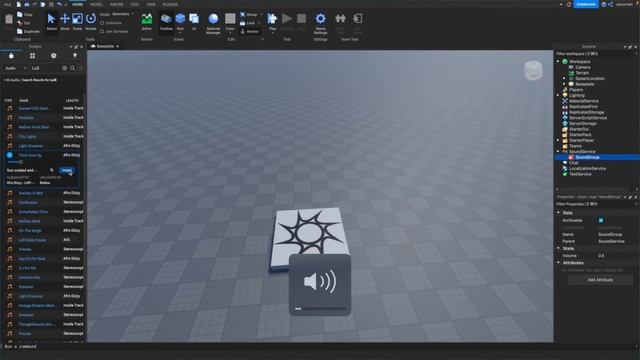Click the Volume value field

coord(617,256)
